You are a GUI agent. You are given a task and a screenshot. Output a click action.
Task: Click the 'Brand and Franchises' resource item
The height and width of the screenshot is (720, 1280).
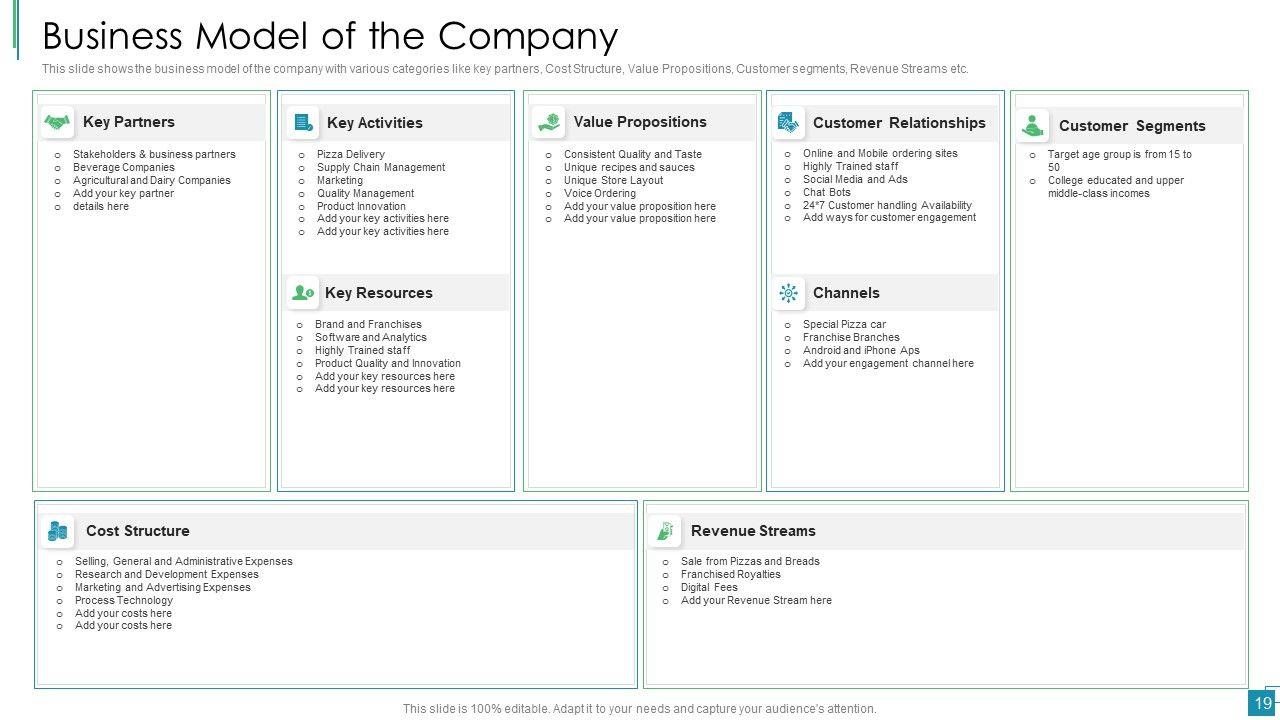(x=368, y=325)
